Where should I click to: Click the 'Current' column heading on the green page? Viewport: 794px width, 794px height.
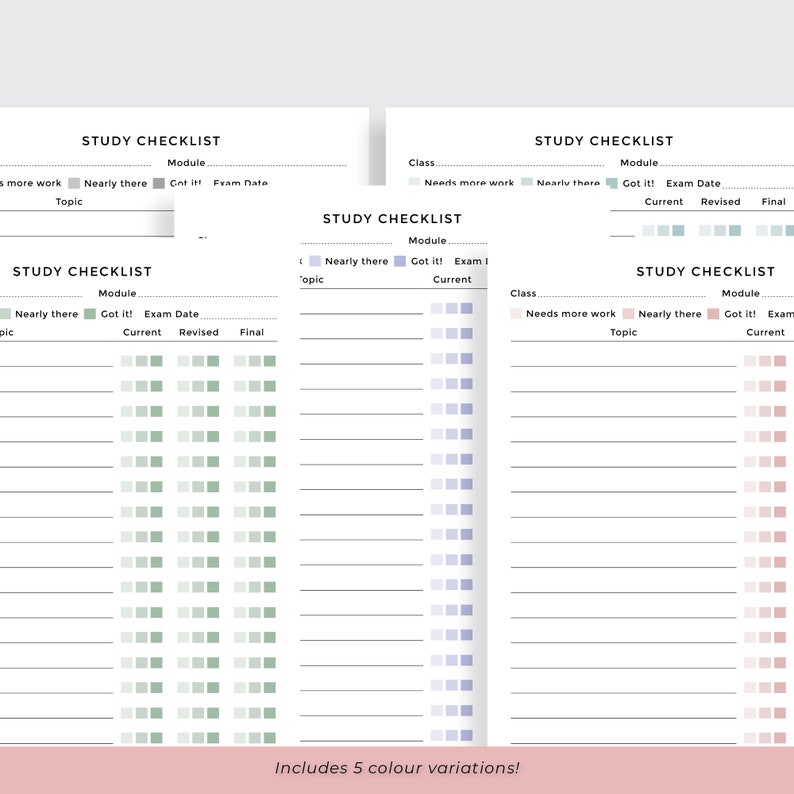coord(142,332)
